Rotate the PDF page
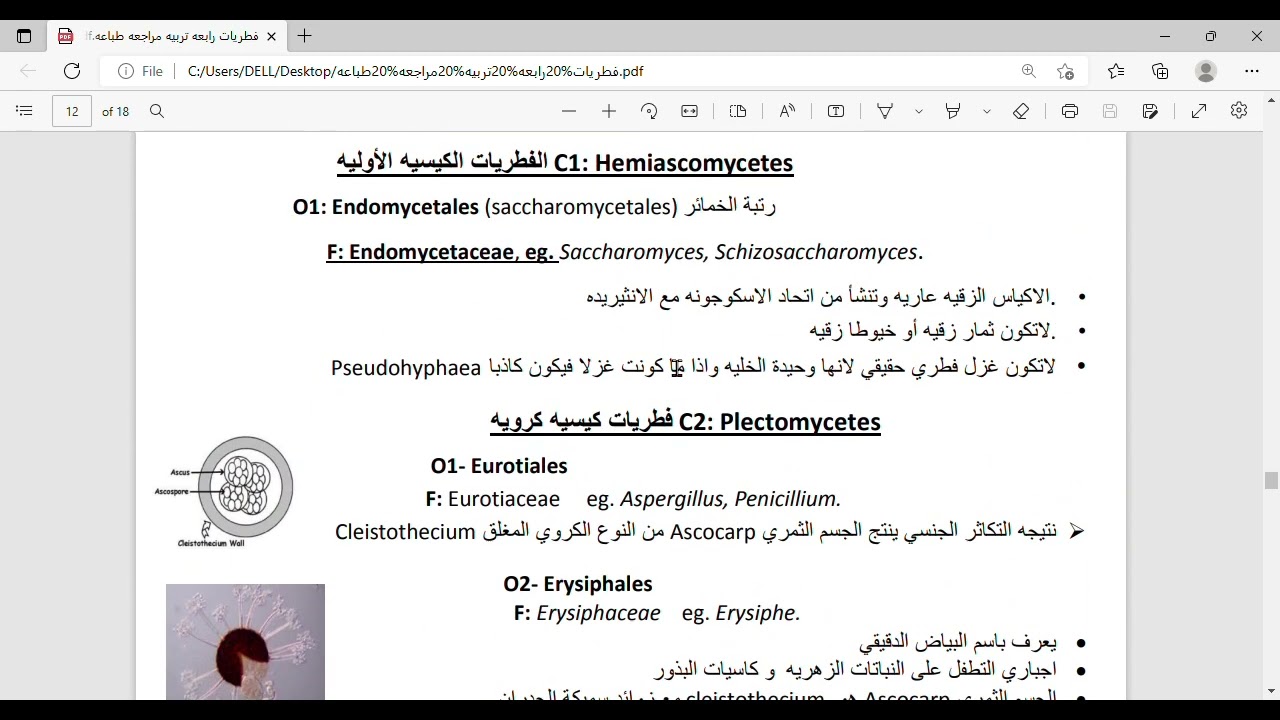 click(649, 111)
